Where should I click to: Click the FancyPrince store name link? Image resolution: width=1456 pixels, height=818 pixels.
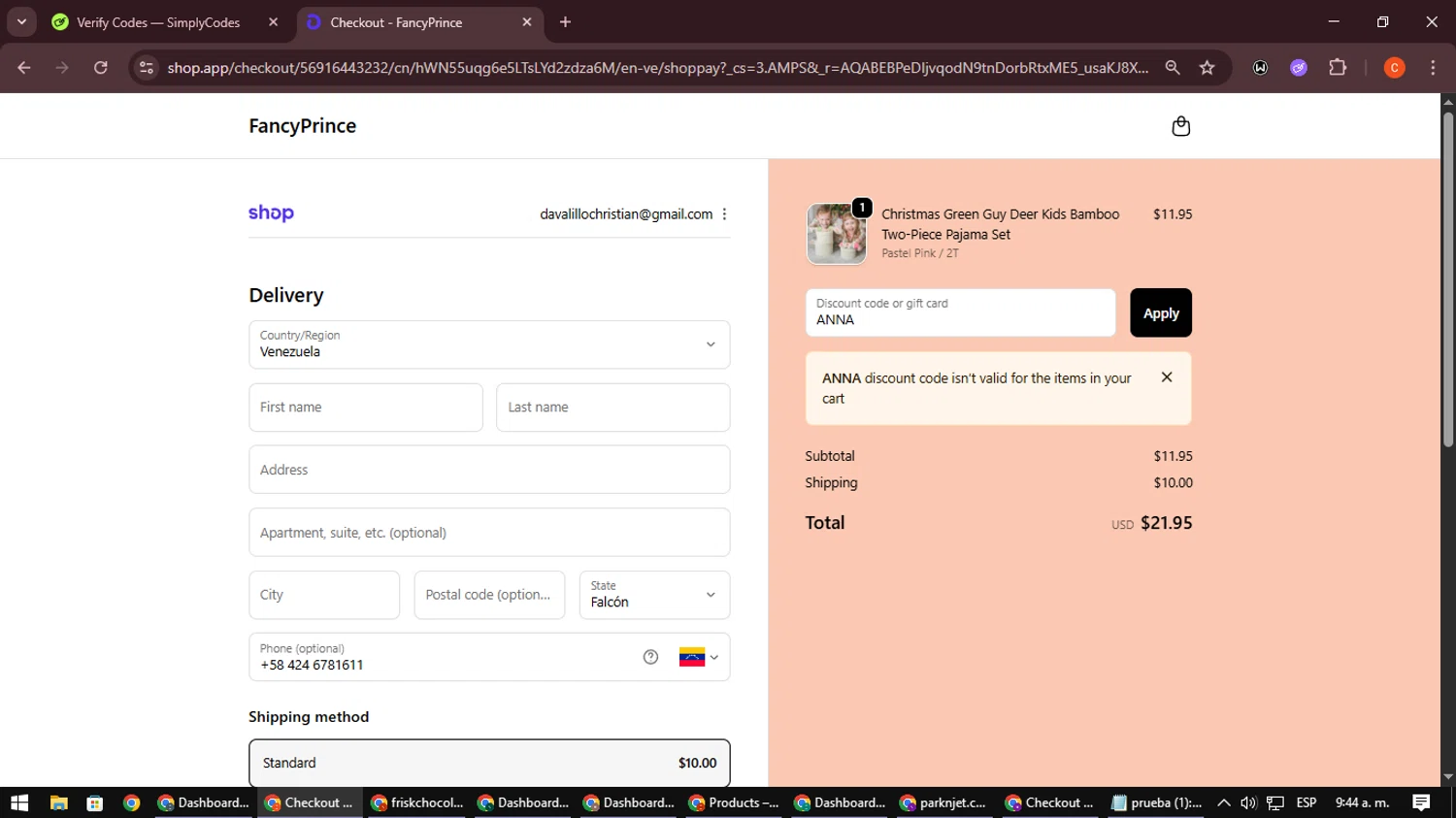(302, 126)
